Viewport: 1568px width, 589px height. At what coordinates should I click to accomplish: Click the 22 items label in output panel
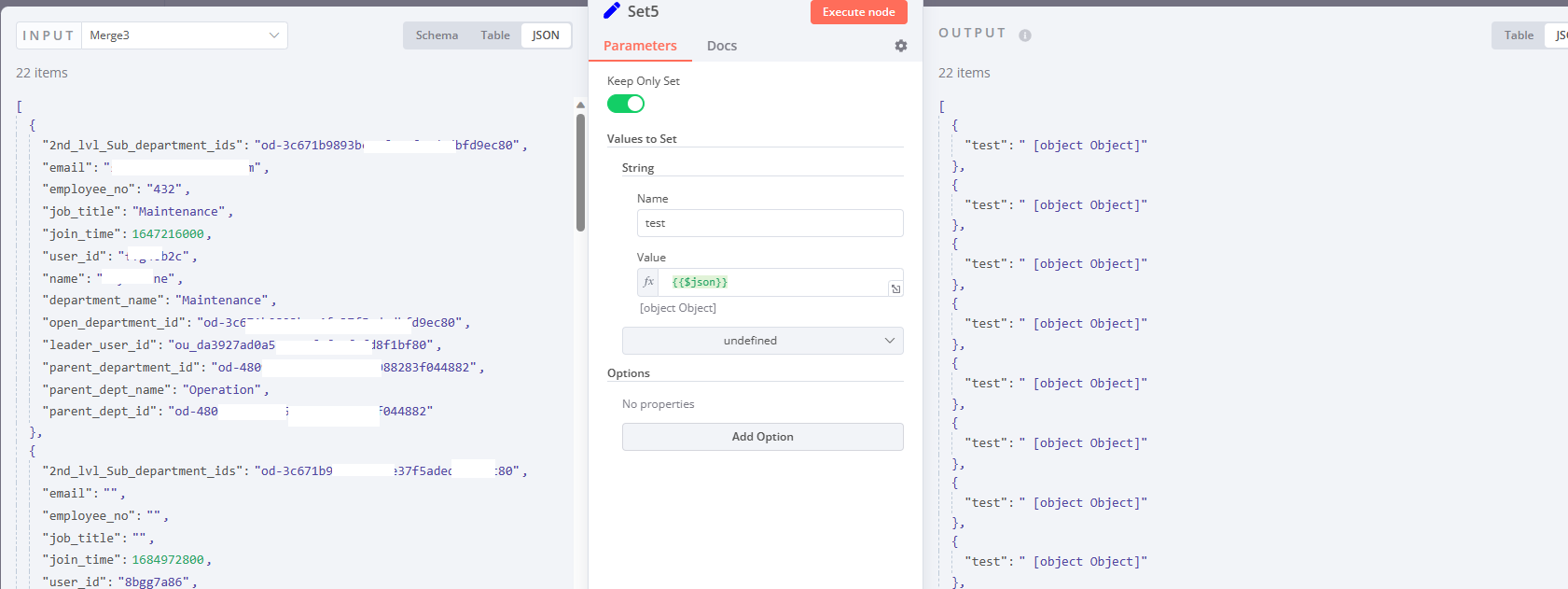(x=964, y=73)
